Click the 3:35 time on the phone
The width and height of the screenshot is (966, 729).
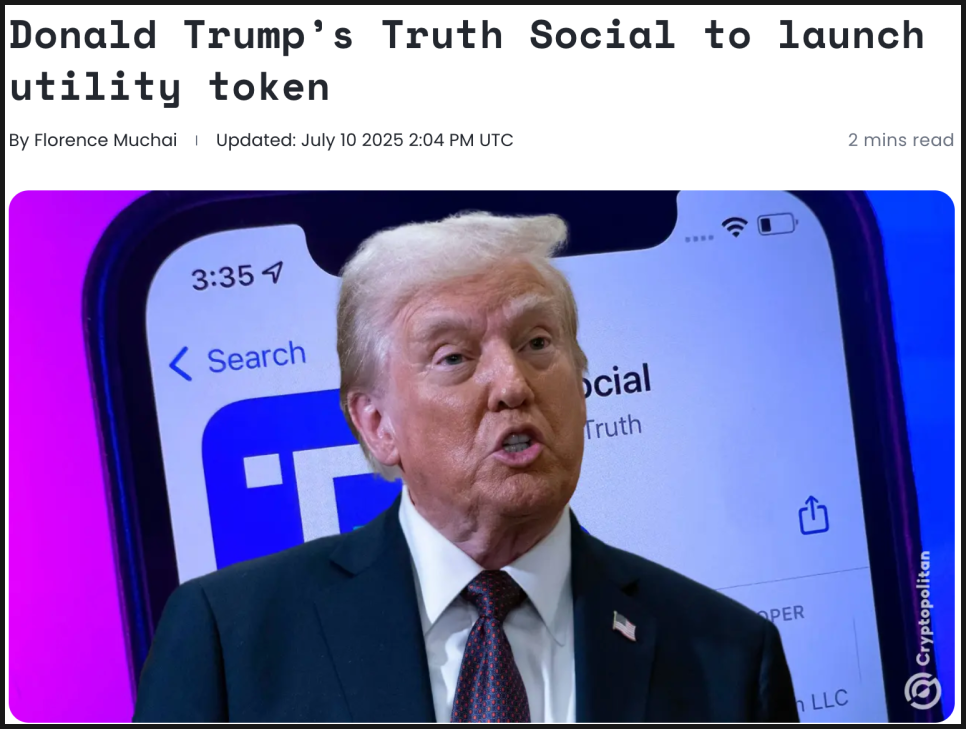pyautogui.click(x=222, y=278)
